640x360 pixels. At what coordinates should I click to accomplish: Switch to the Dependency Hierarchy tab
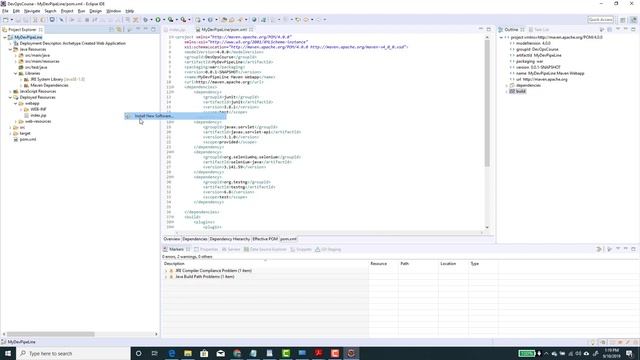point(229,239)
